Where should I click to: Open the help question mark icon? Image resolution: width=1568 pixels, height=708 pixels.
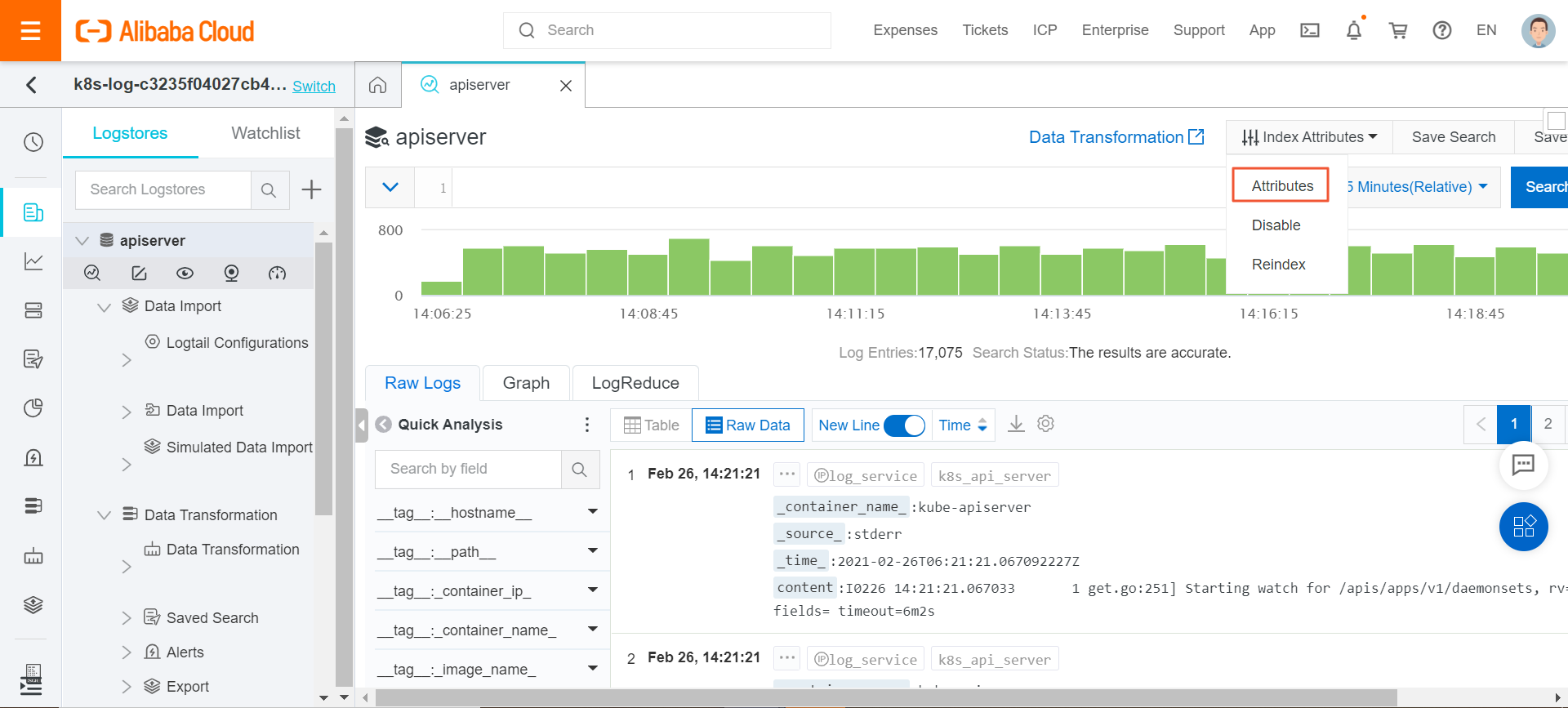tap(1442, 30)
